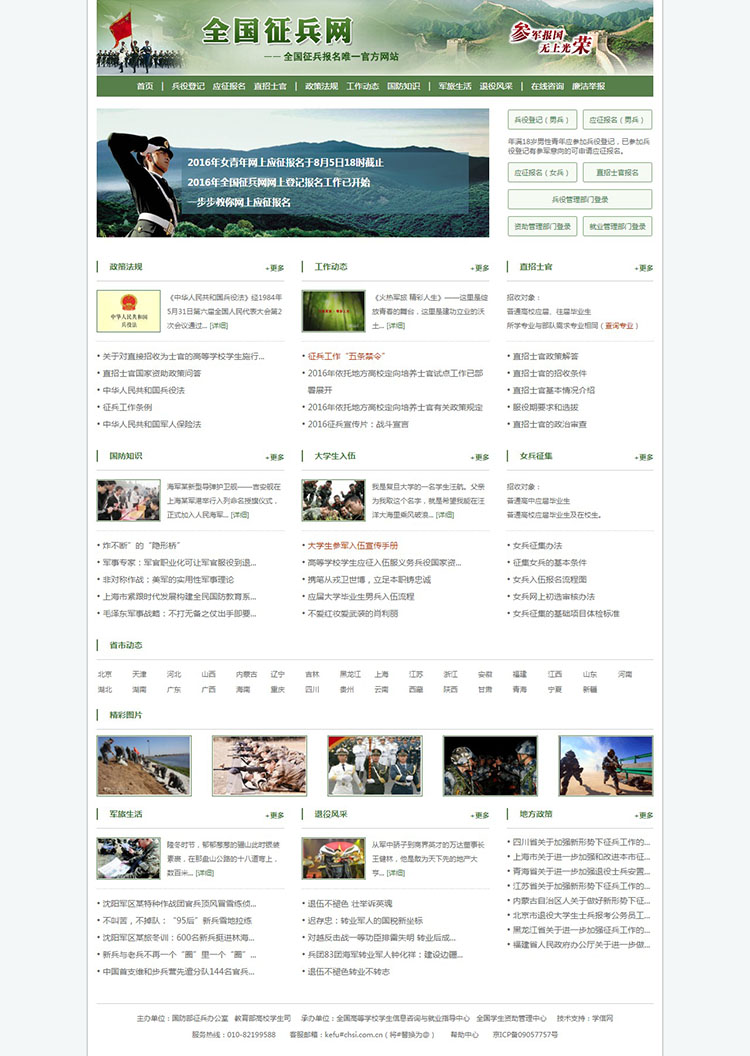
Task: Open the 兵役法 yellow cover thumbnail
Action: tap(129, 311)
